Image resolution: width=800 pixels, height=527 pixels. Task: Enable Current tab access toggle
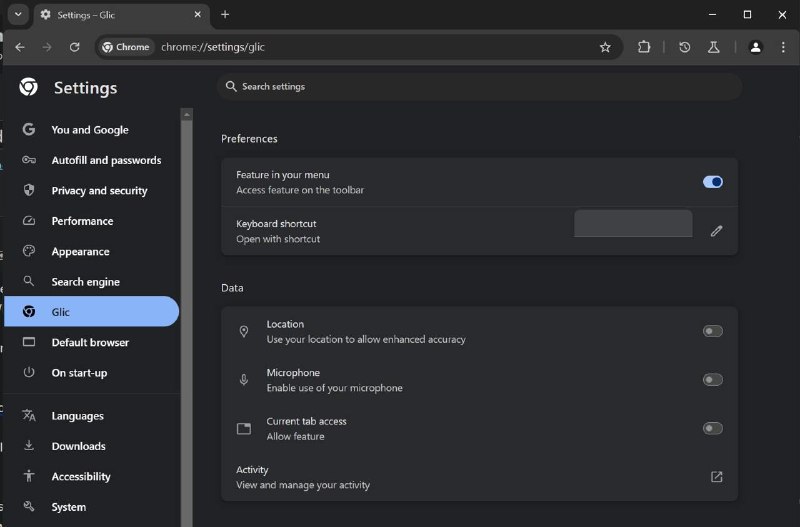(713, 428)
